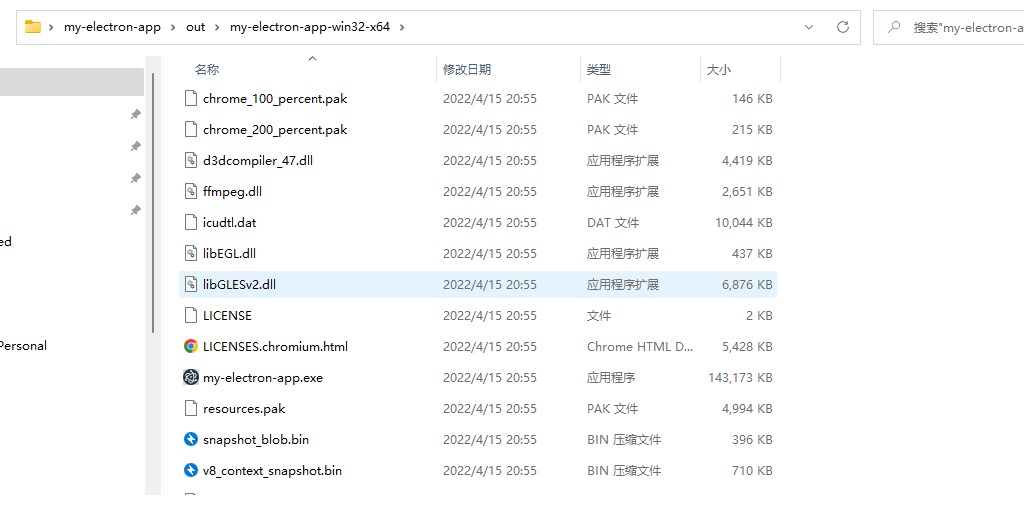The width and height of the screenshot is (1024, 515).
Task: Navigate to the my-electron-app breadcrumb folder
Action: coord(112,27)
